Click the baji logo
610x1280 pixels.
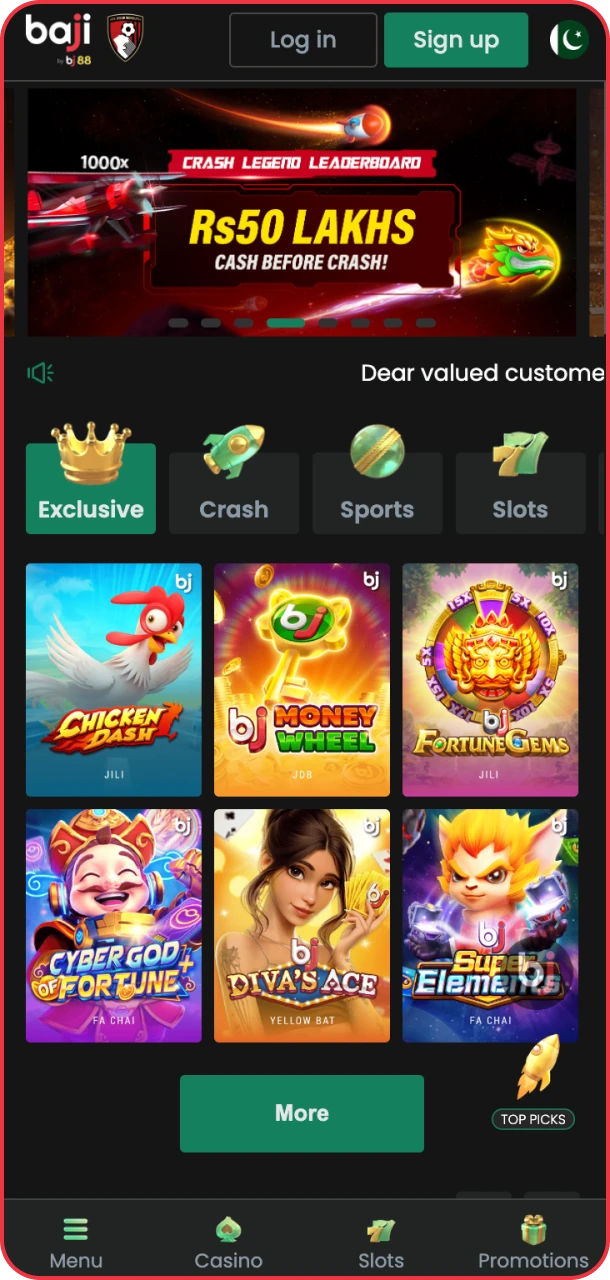(x=58, y=40)
